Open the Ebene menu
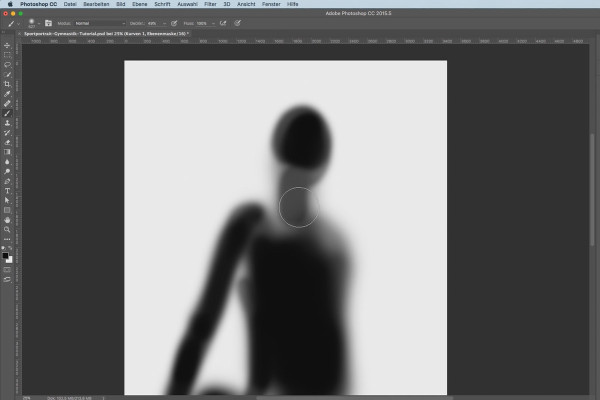The height and width of the screenshot is (400, 600). click(x=140, y=4)
